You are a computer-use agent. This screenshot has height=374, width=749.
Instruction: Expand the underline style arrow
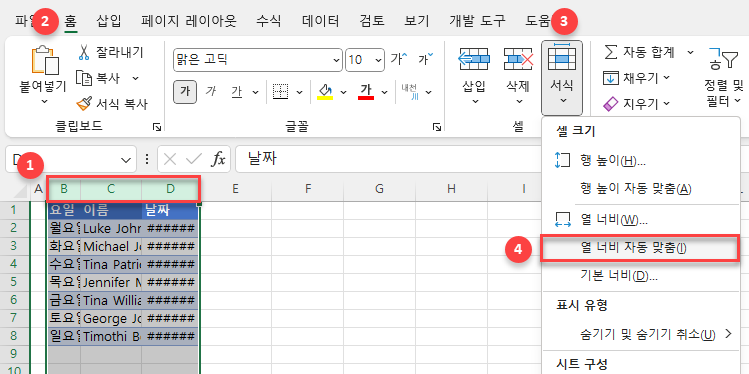(256, 92)
